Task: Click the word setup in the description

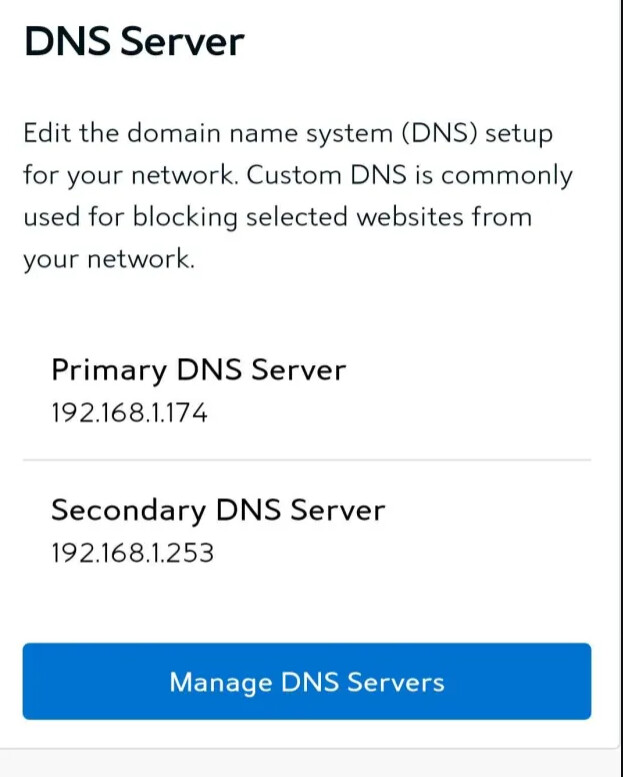Action: click(519, 135)
